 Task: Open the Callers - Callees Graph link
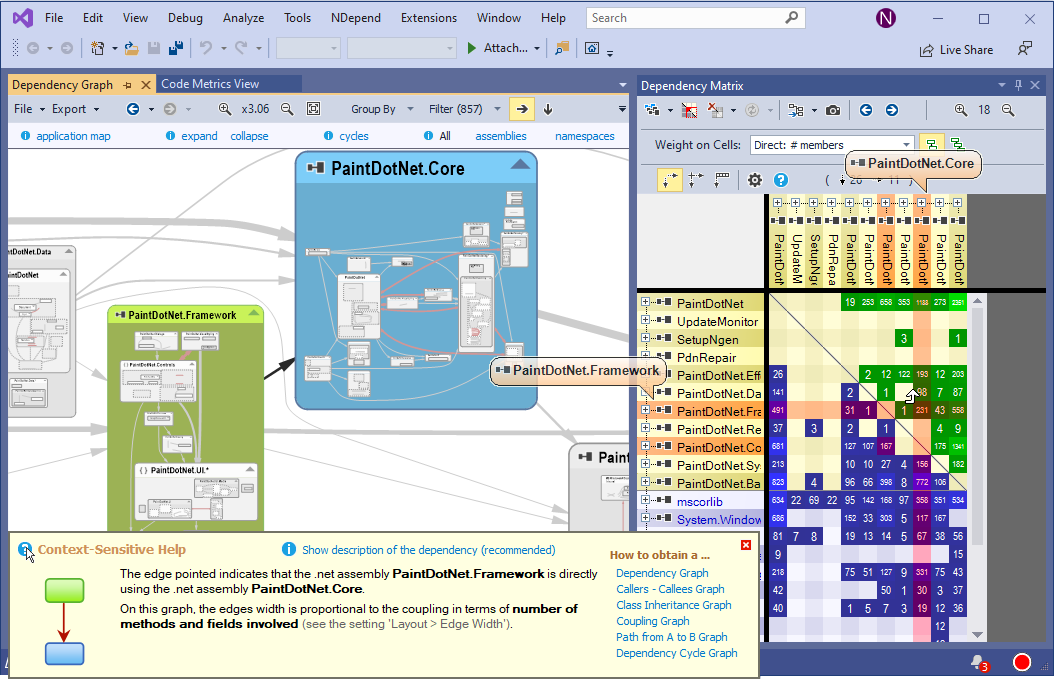[x=670, y=589]
